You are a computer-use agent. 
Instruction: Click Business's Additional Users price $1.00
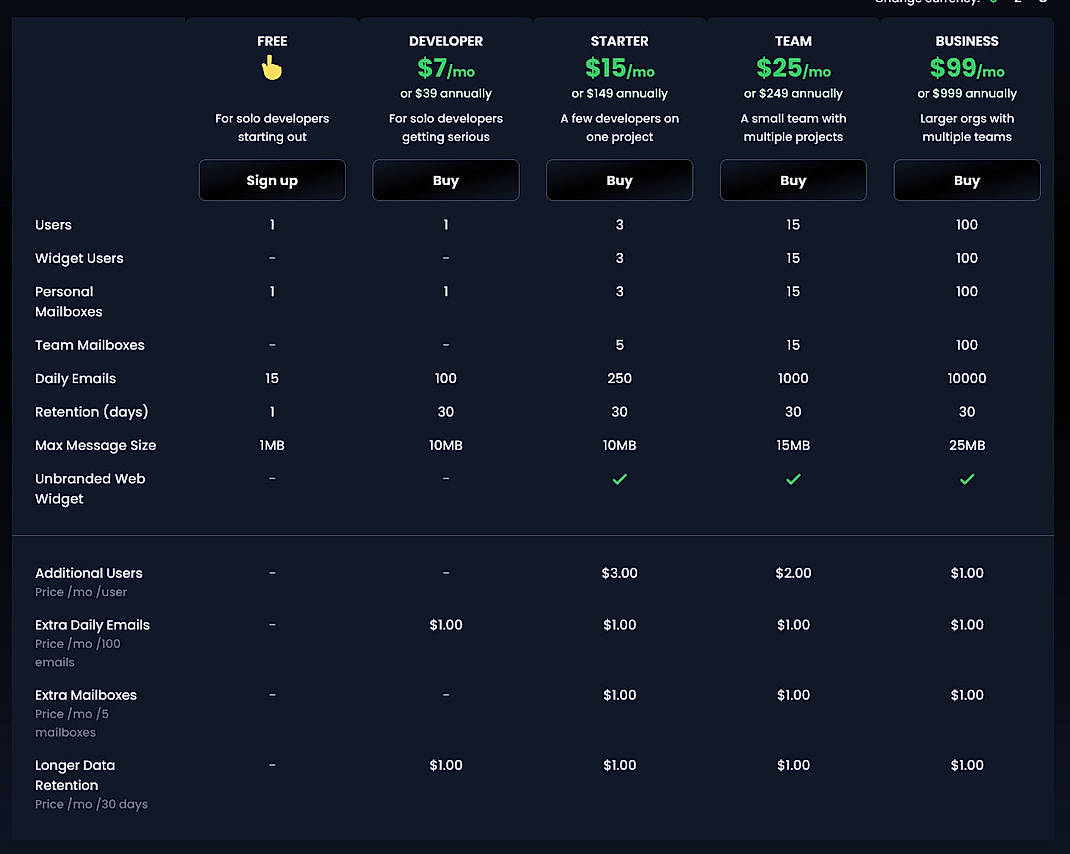point(967,573)
